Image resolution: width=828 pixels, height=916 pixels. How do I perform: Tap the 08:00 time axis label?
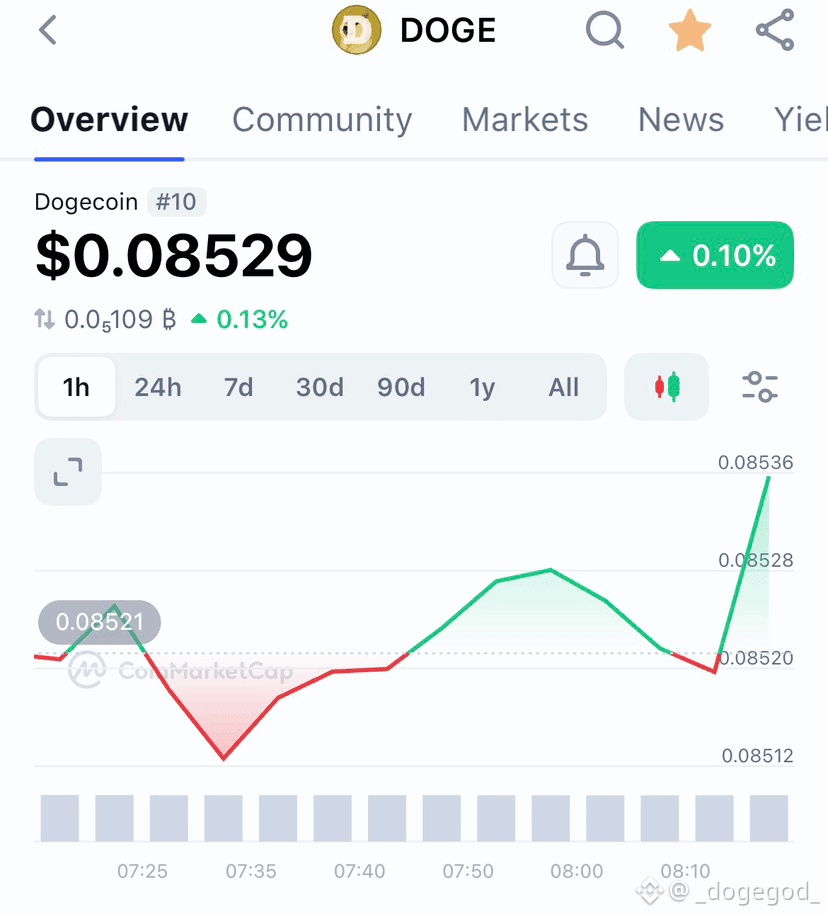click(576, 871)
